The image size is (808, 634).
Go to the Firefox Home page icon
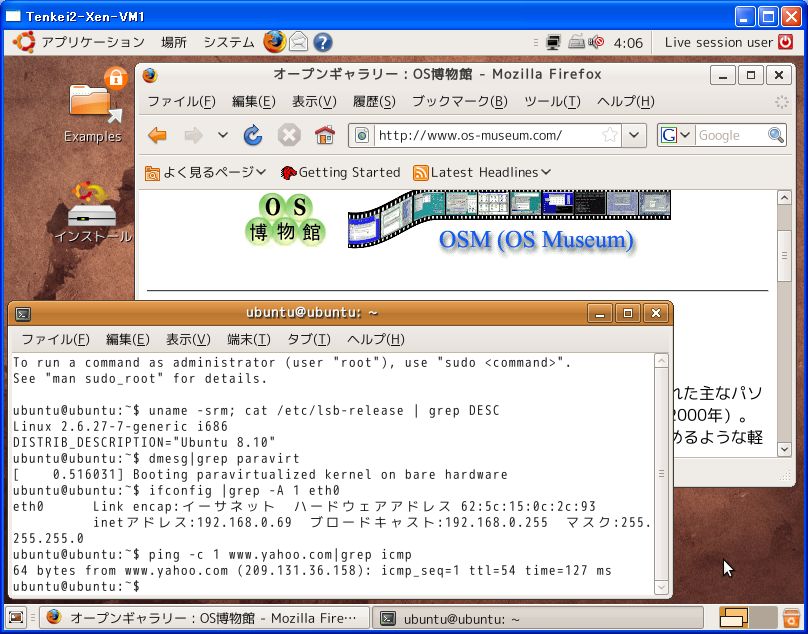[x=325, y=136]
